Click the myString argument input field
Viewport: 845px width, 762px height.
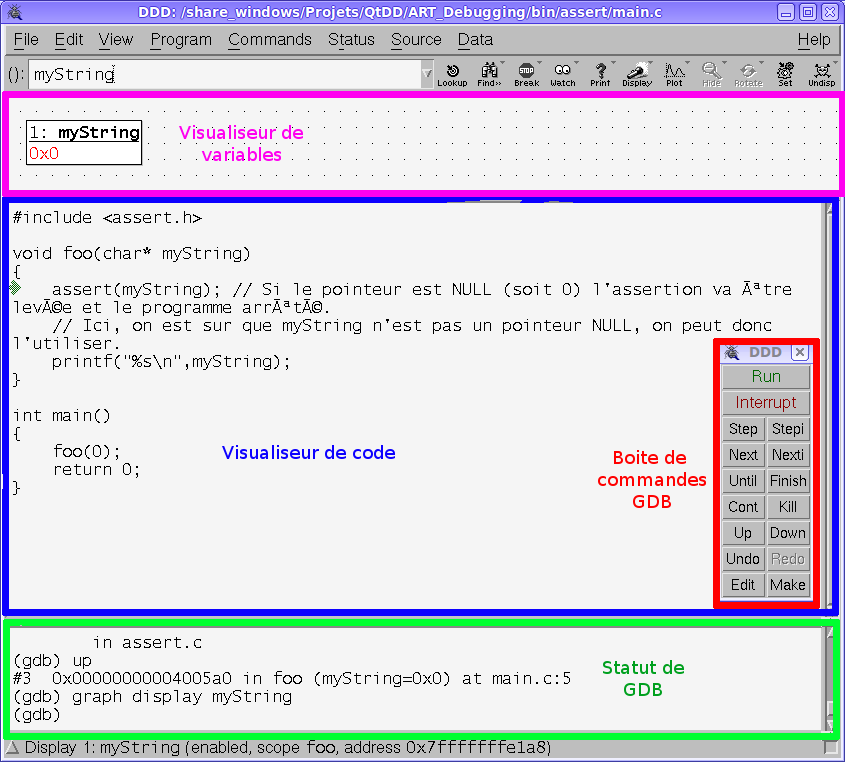pos(225,74)
